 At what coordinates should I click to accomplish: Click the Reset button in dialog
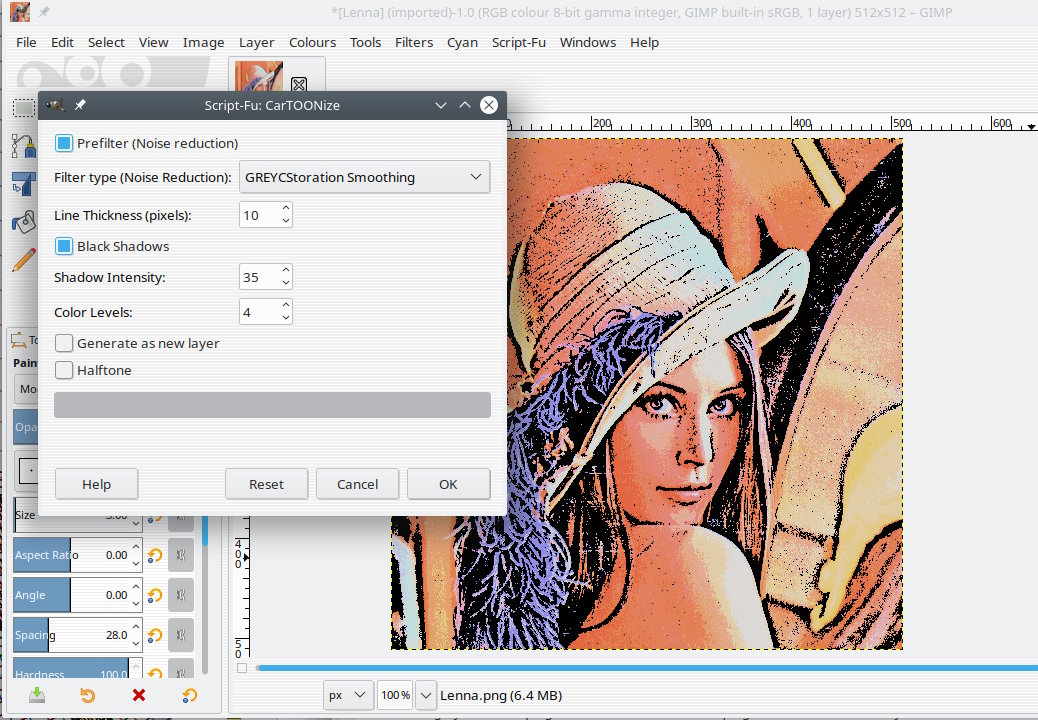(x=266, y=484)
